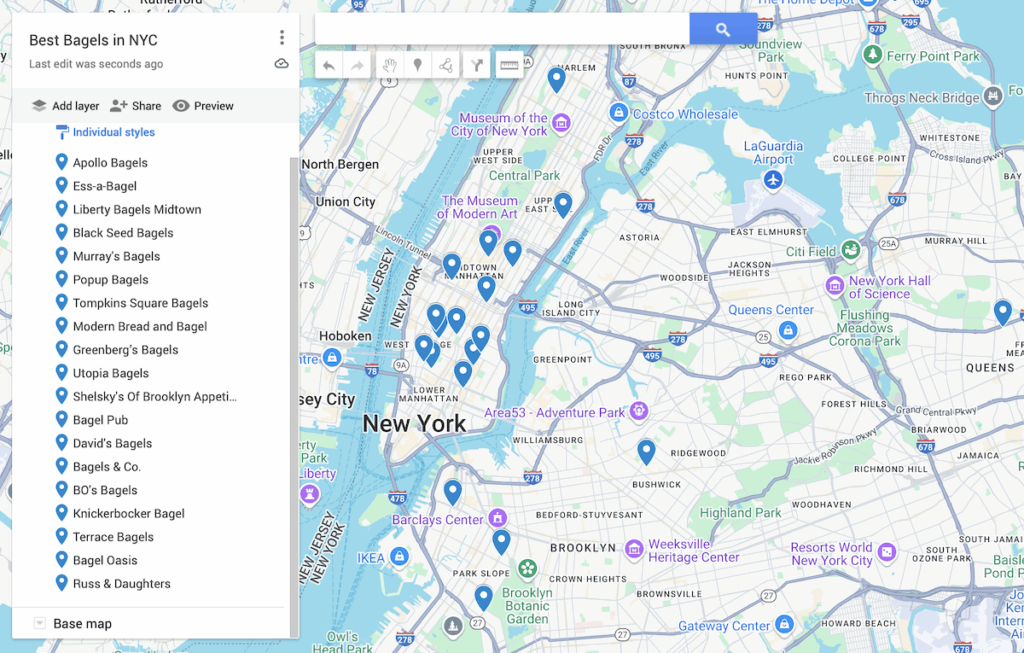Select Shelsky's Of Brooklyn Appeti… entry
Screen dimensions: 1024x653
point(155,396)
